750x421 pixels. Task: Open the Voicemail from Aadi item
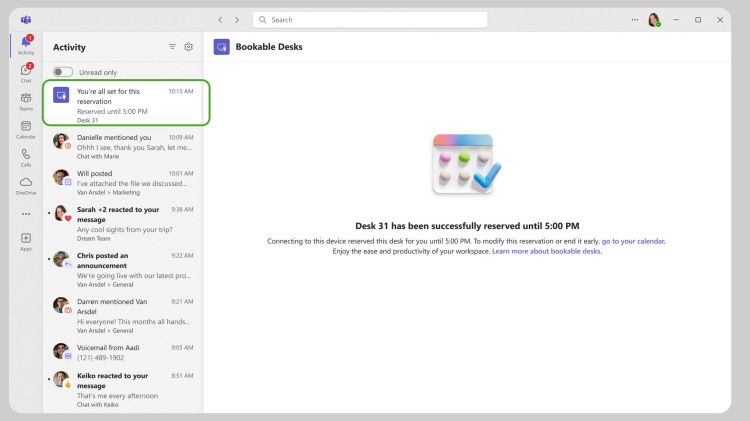coord(123,352)
